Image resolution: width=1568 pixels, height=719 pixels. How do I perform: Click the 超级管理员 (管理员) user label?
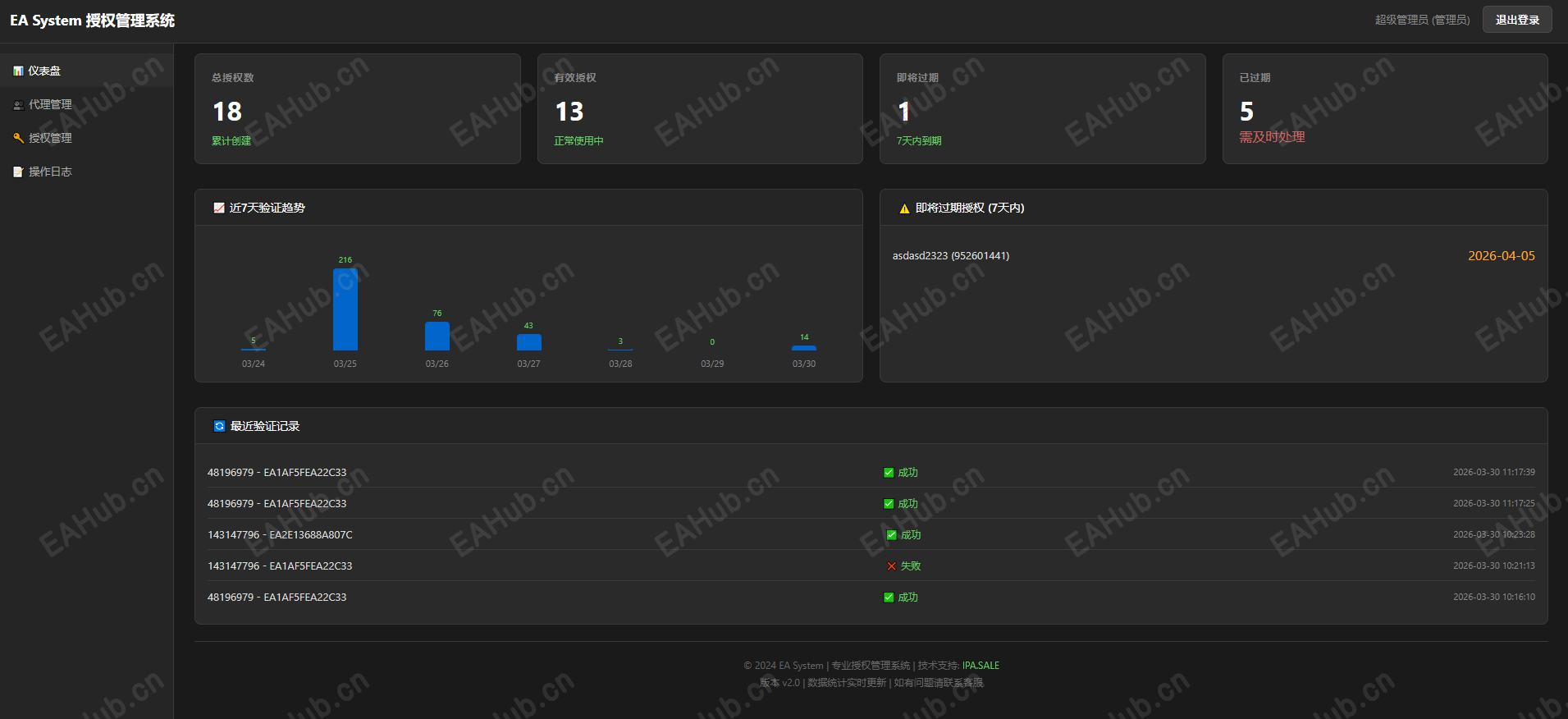[1423, 20]
